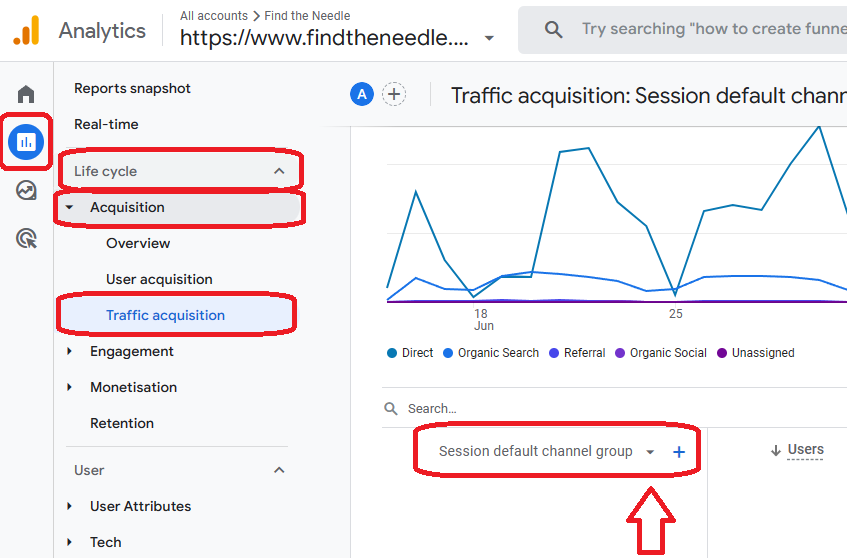Click the plus icon to add comparison
Image resolution: width=847 pixels, height=558 pixels.
[394, 95]
